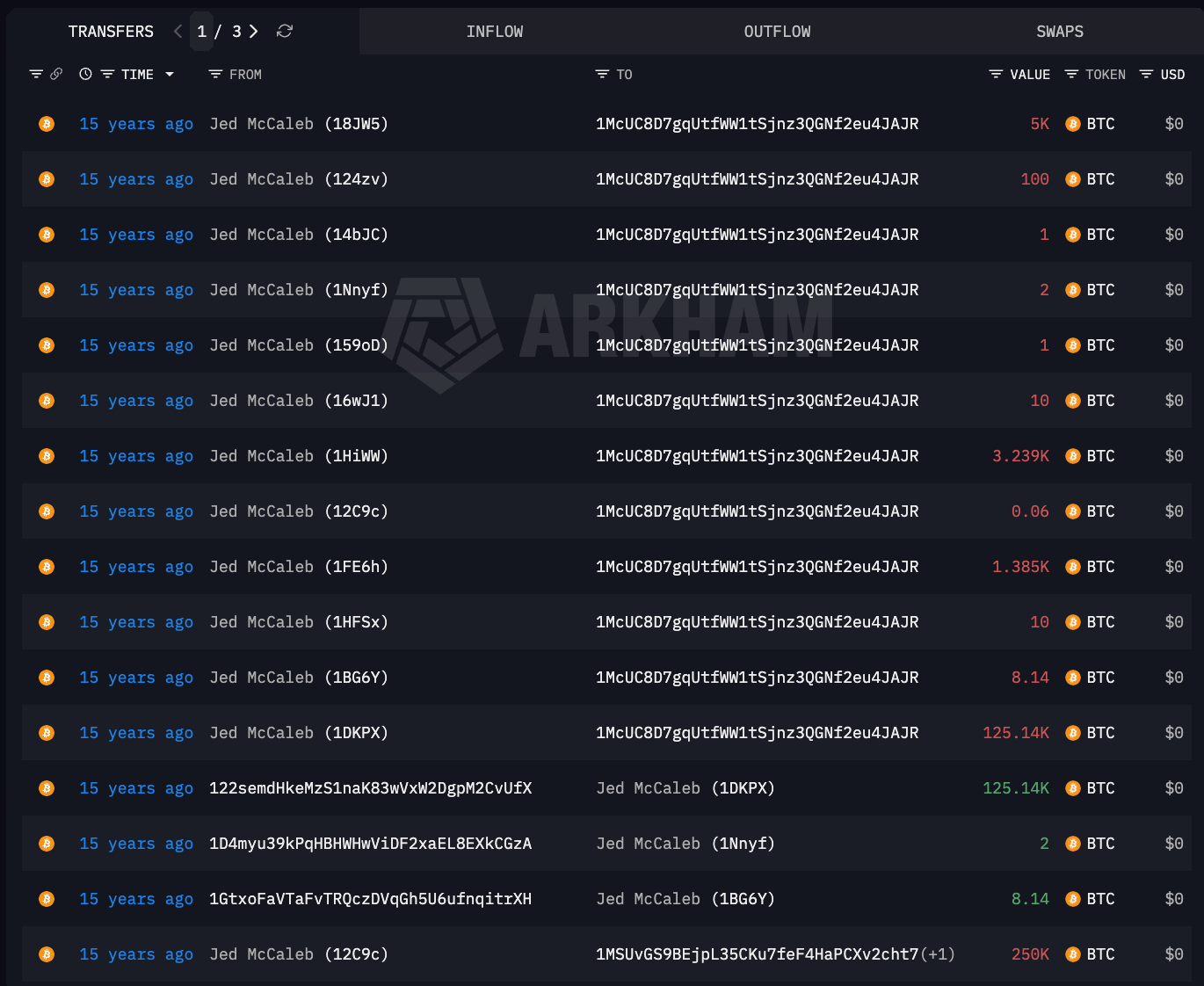Switch to the OUTFLOW tab
This screenshot has height=986, width=1204.
click(778, 32)
